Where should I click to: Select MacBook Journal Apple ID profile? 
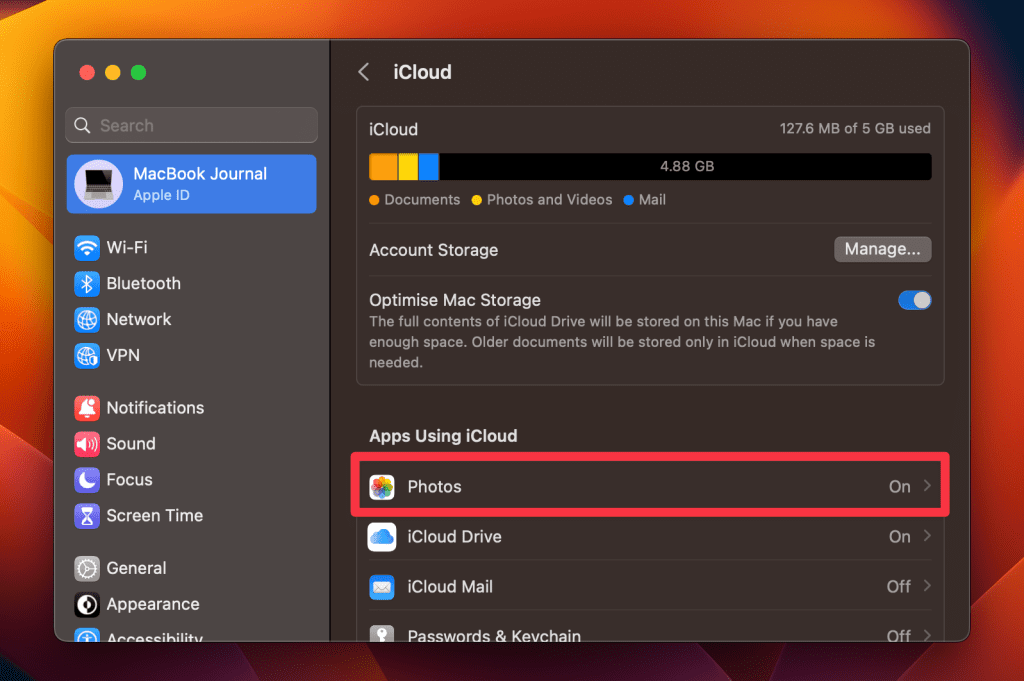192,184
